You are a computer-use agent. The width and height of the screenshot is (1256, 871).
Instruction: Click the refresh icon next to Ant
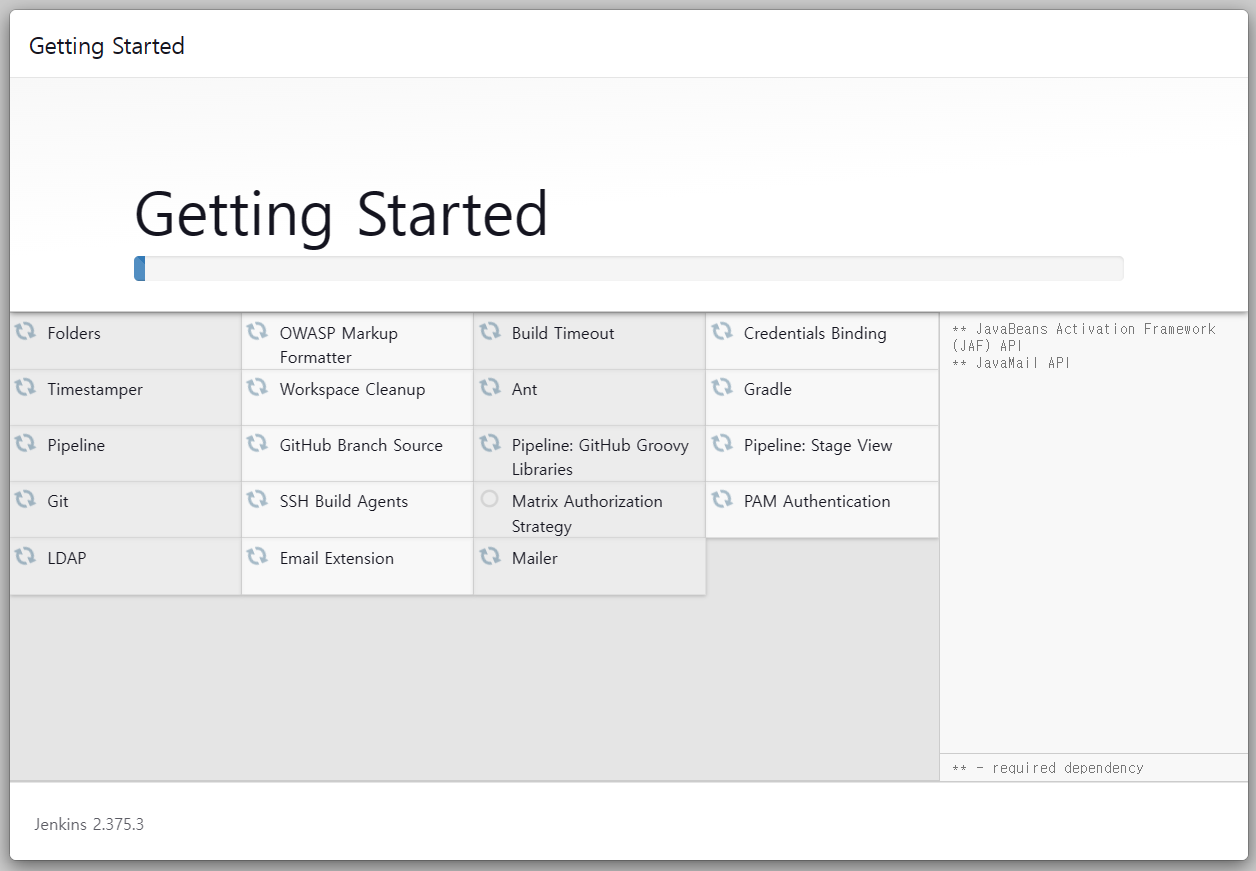[490, 387]
